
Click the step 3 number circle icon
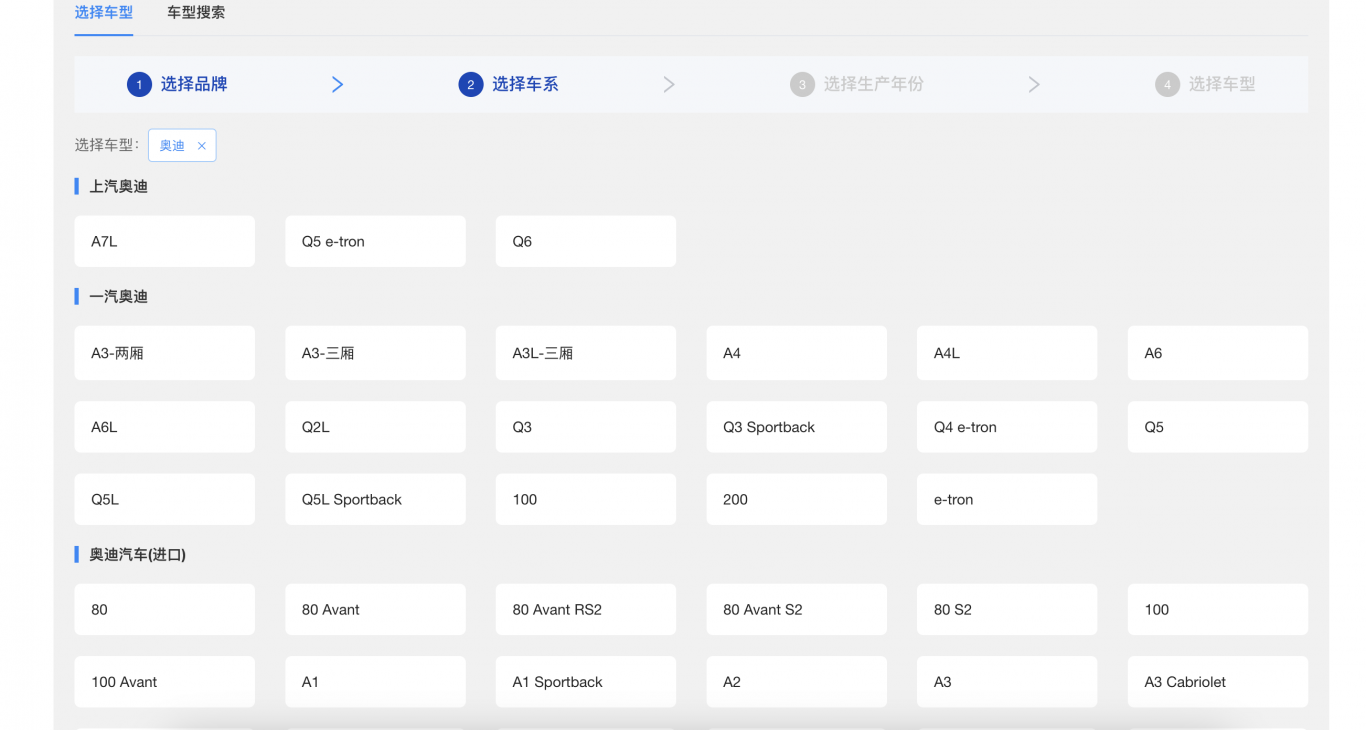click(802, 85)
